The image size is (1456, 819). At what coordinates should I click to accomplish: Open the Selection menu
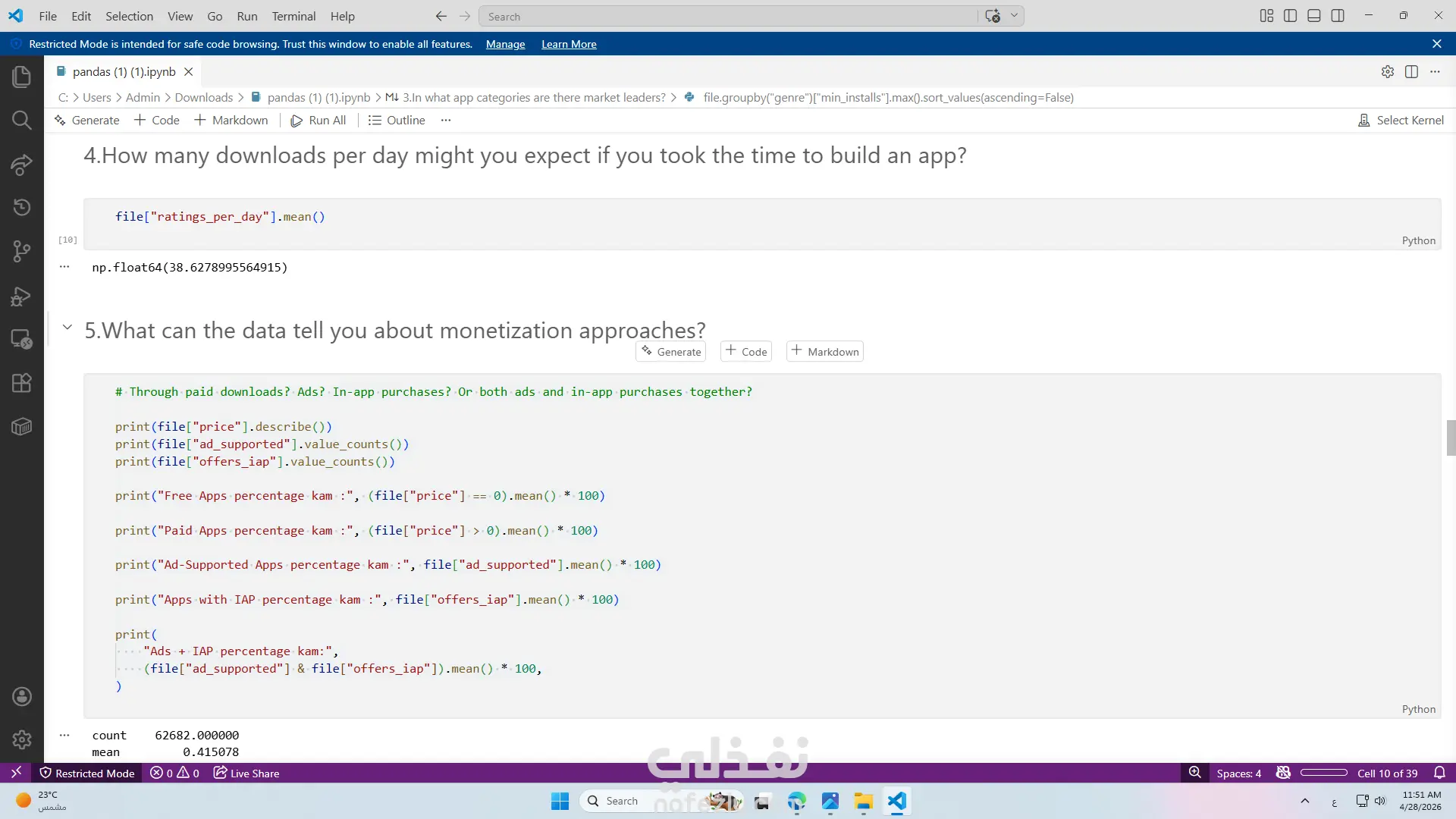pos(129,16)
